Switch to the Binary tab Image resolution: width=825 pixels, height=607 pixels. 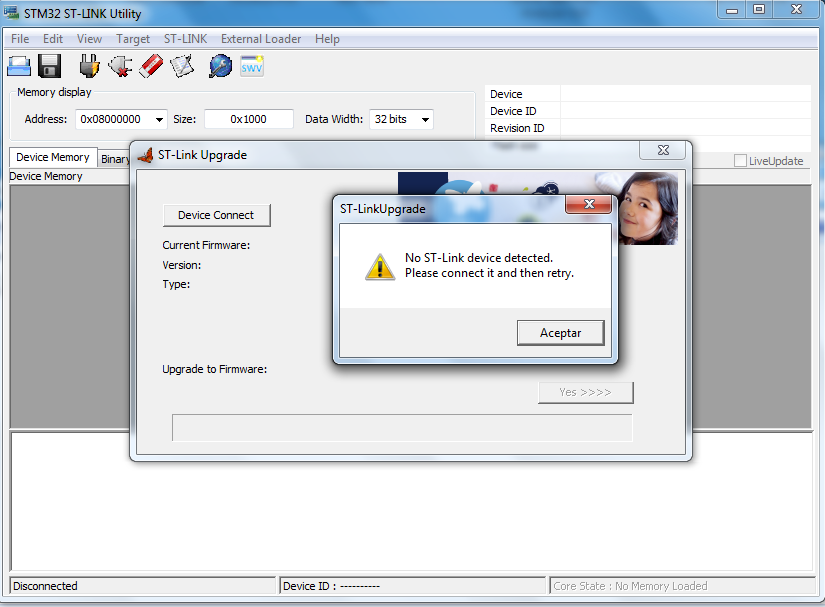(114, 159)
